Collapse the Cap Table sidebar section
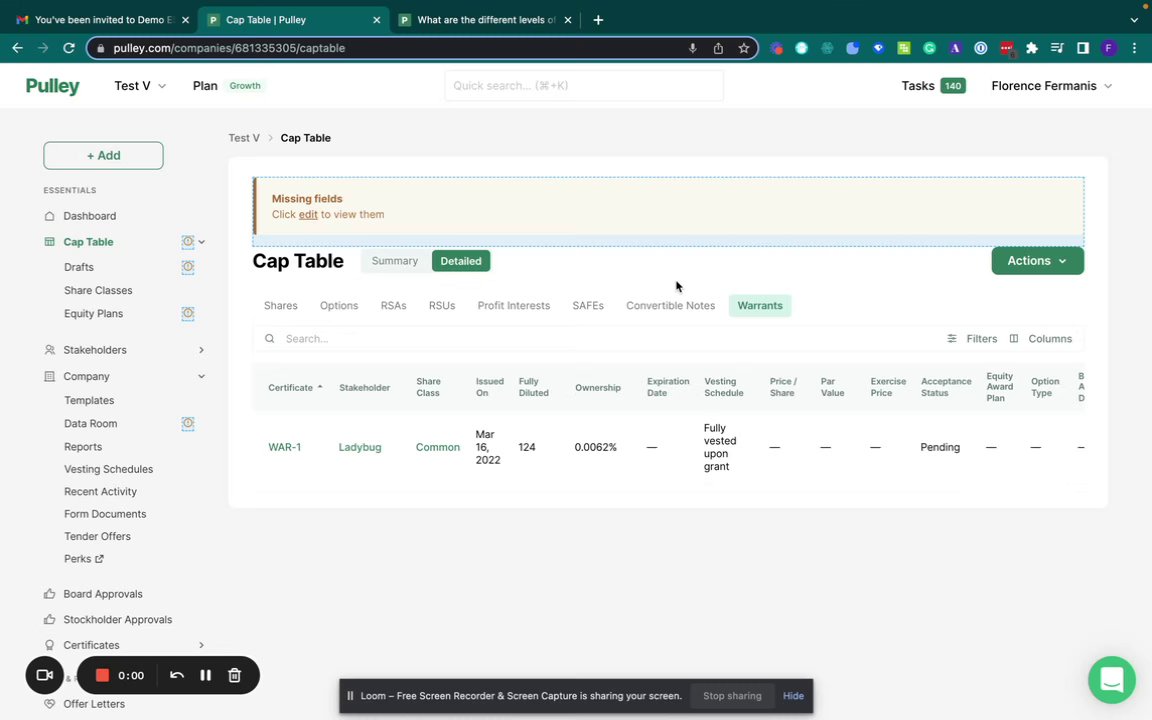Screen dimensions: 1152x720 (201, 242)
